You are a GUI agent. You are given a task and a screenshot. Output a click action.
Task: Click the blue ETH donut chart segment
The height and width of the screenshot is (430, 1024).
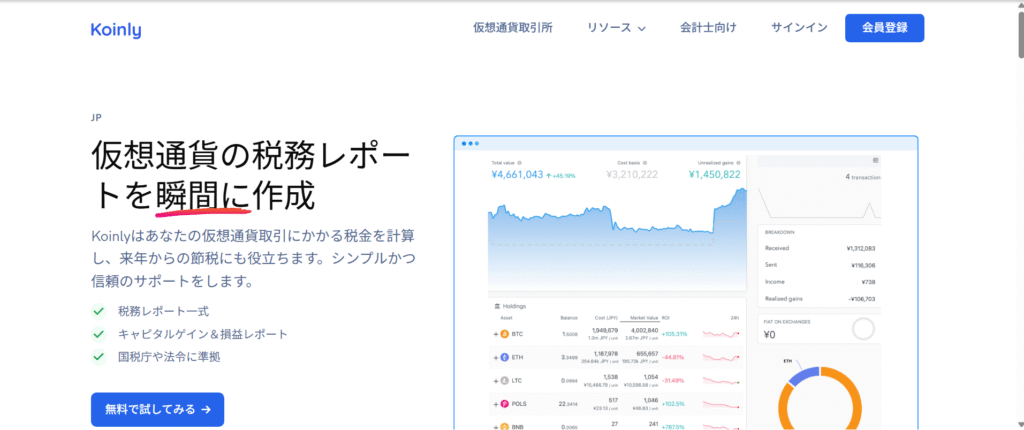pyautogui.click(x=803, y=375)
